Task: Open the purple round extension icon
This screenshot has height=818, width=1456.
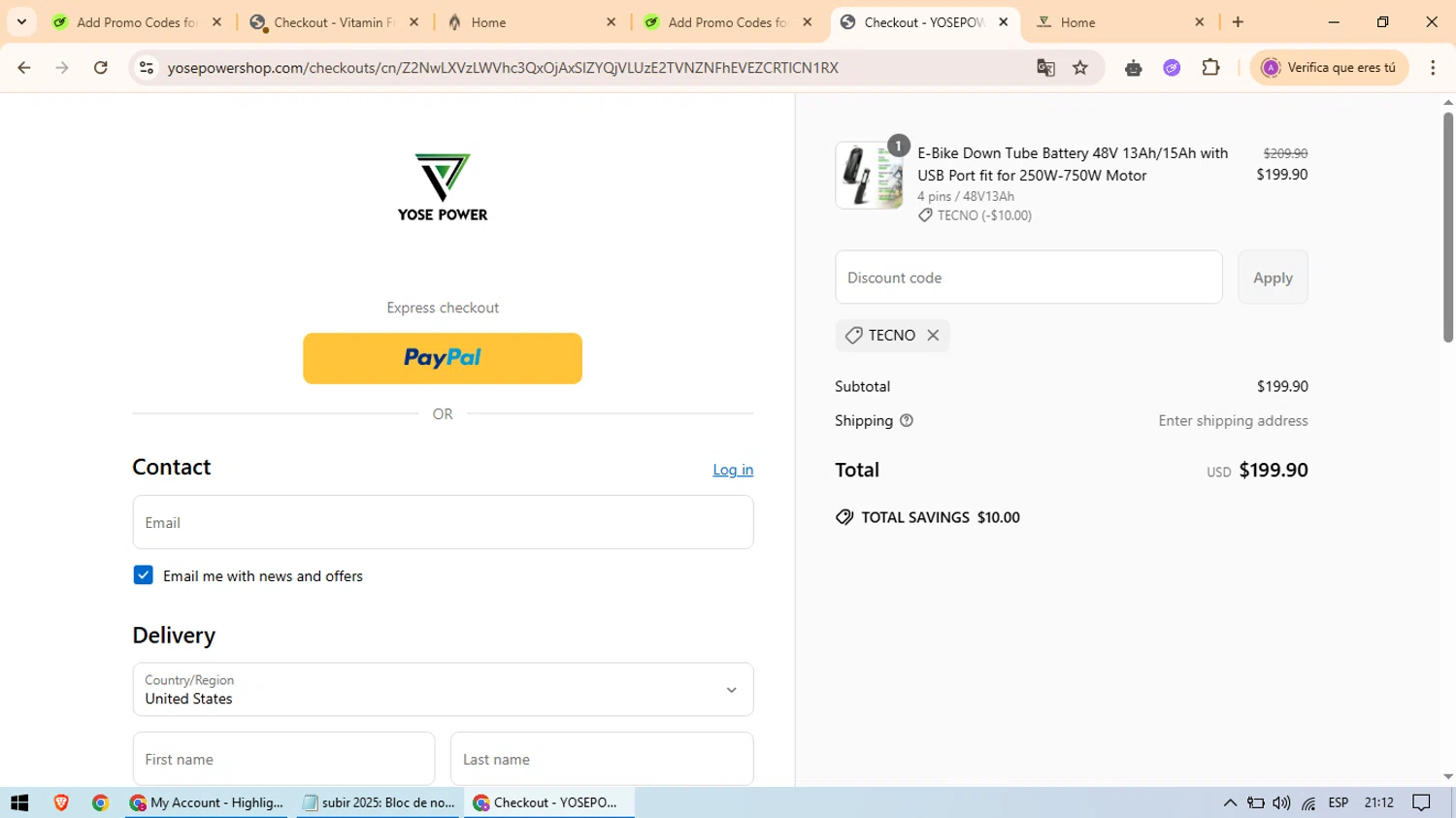Action: tap(1172, 68)
